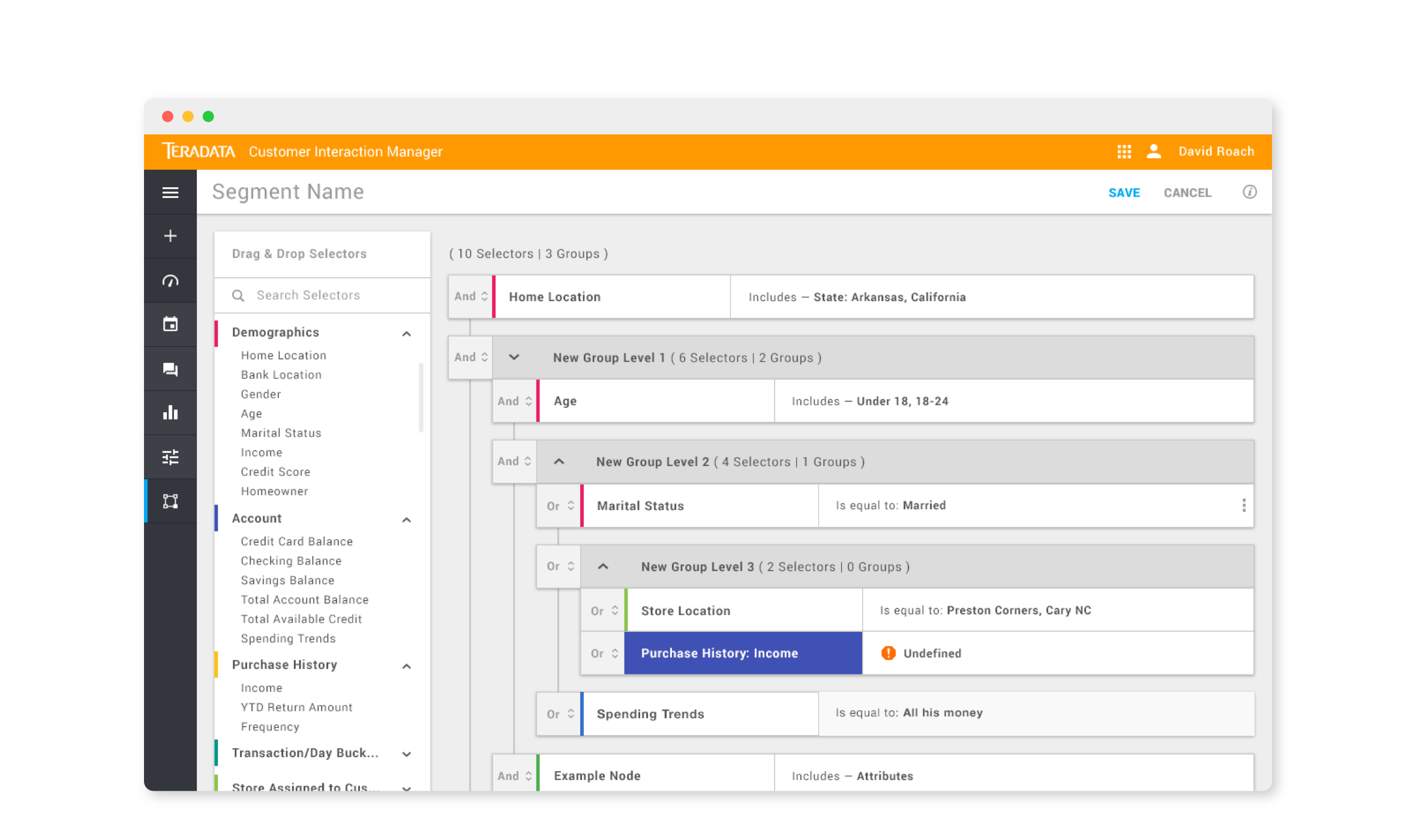Toggle Or operator on Marital Status row
Screen dimensions: 1416x840
(x=559, y=506)
